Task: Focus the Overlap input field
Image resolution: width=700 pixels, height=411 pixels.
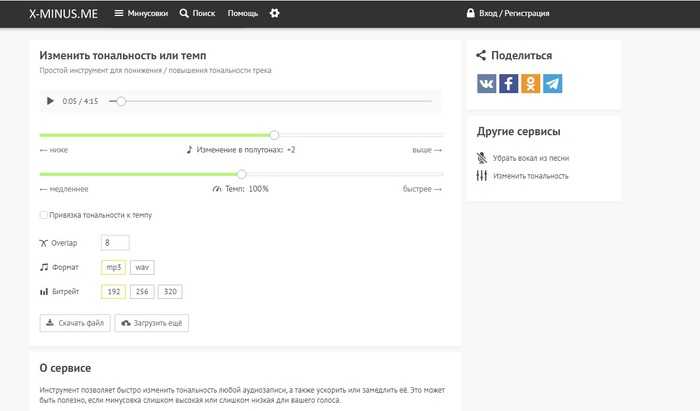Action: (115, 243)
